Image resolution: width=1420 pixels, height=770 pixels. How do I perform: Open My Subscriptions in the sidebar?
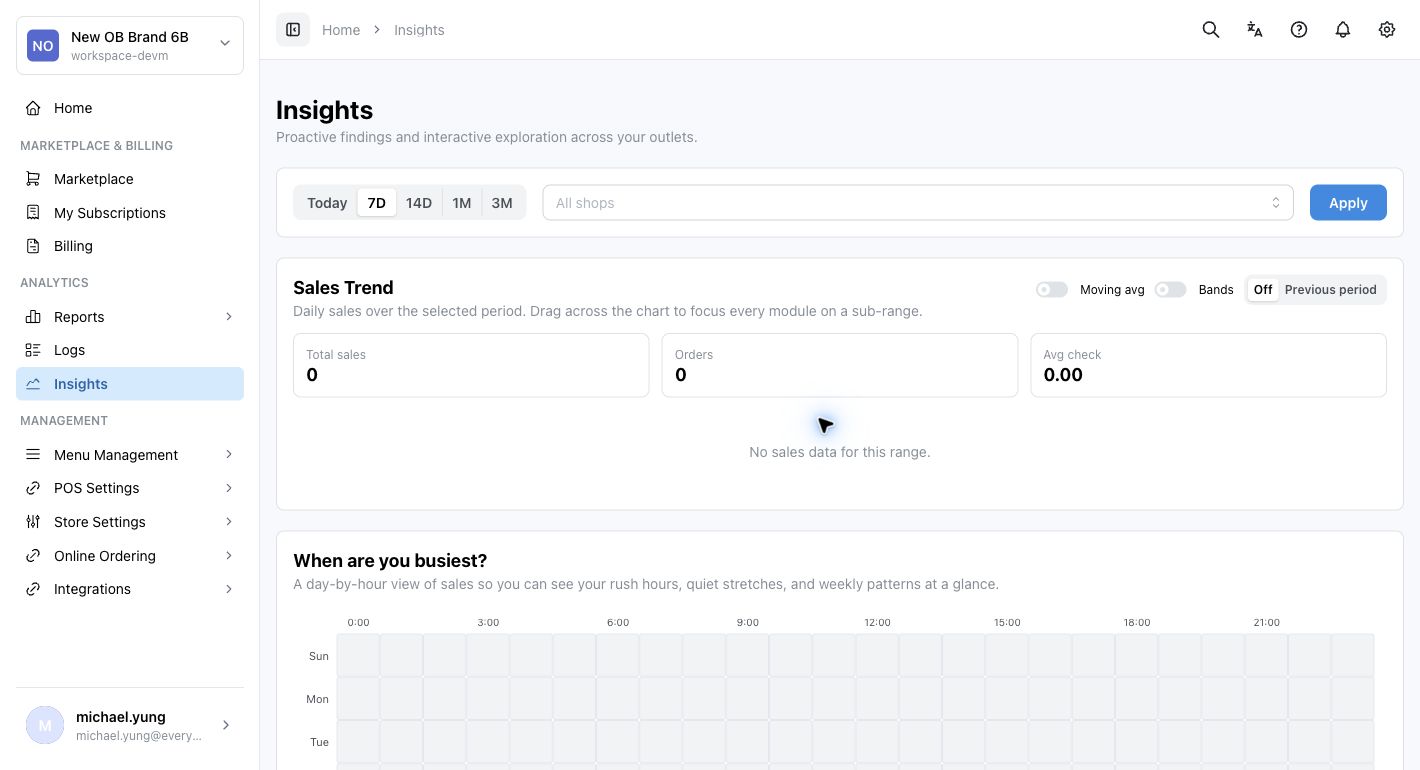point(130,213)
